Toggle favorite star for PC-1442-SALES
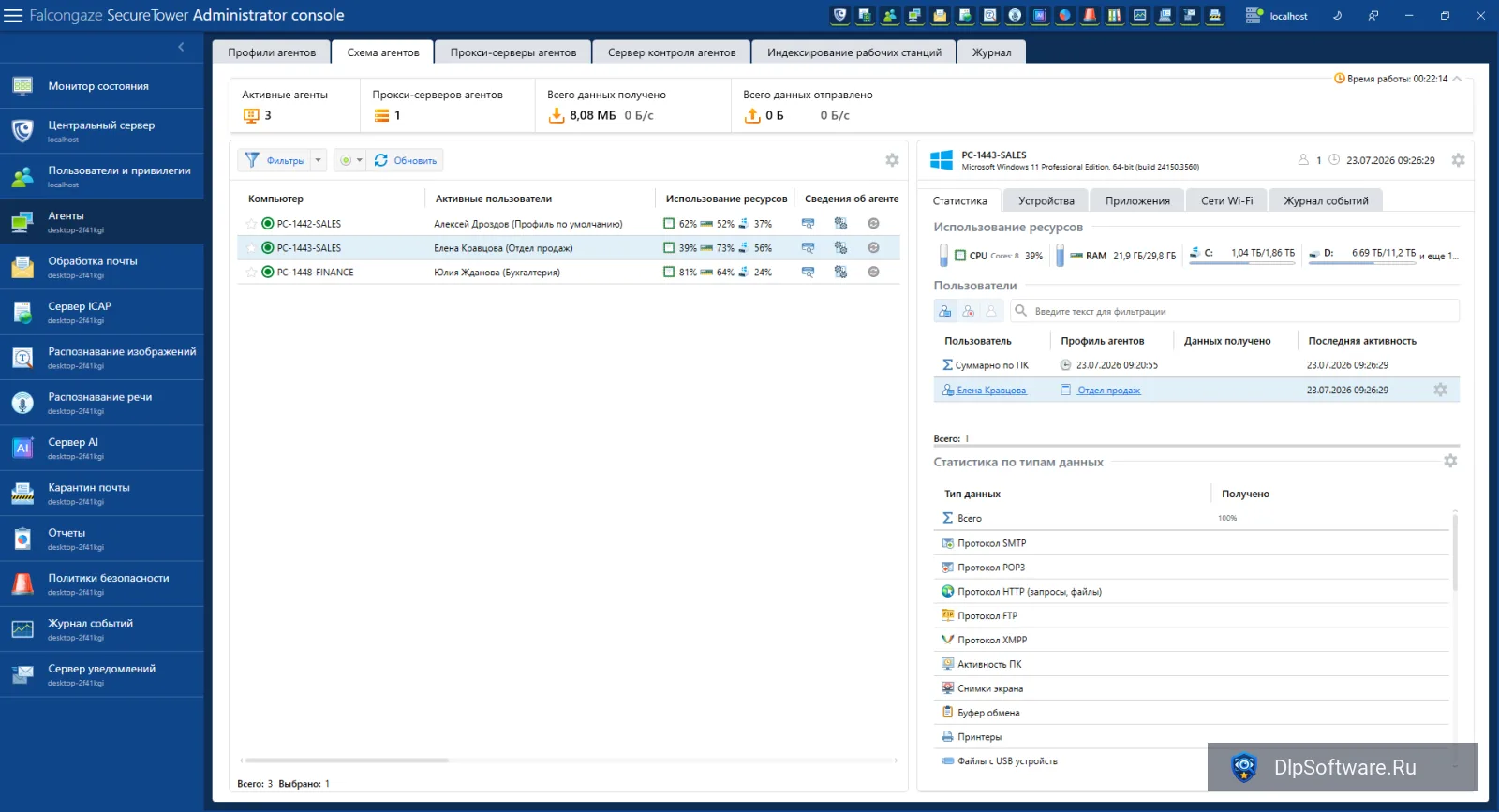 (251, 224)
